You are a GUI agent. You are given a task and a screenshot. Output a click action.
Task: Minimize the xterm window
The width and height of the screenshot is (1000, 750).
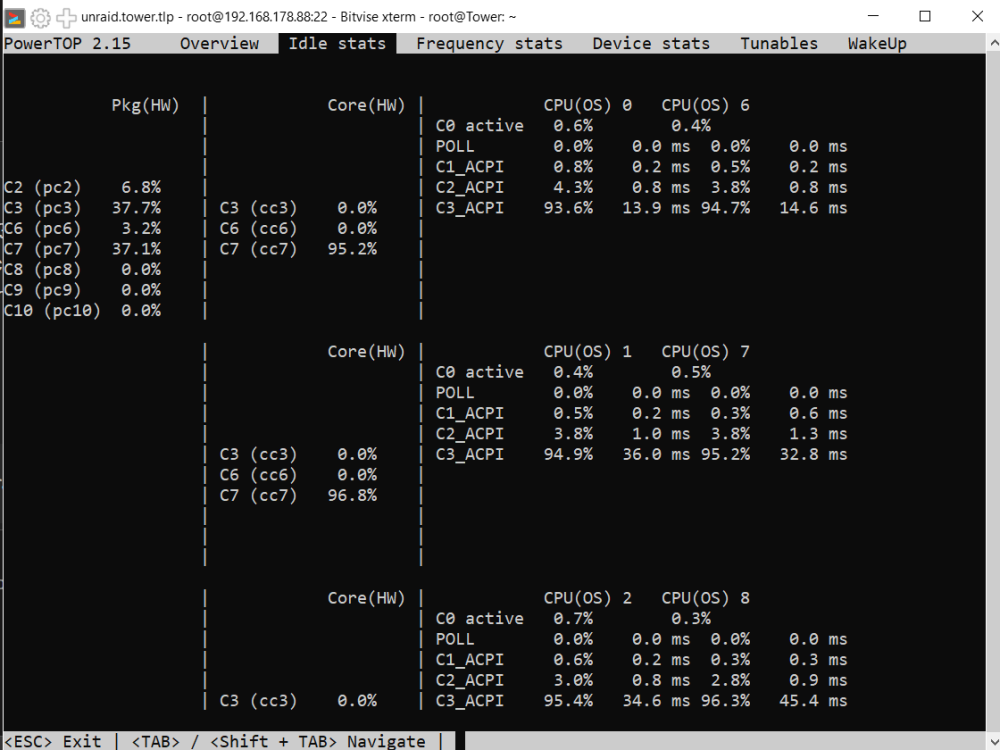pyautogui.click(x=873, y=17)
